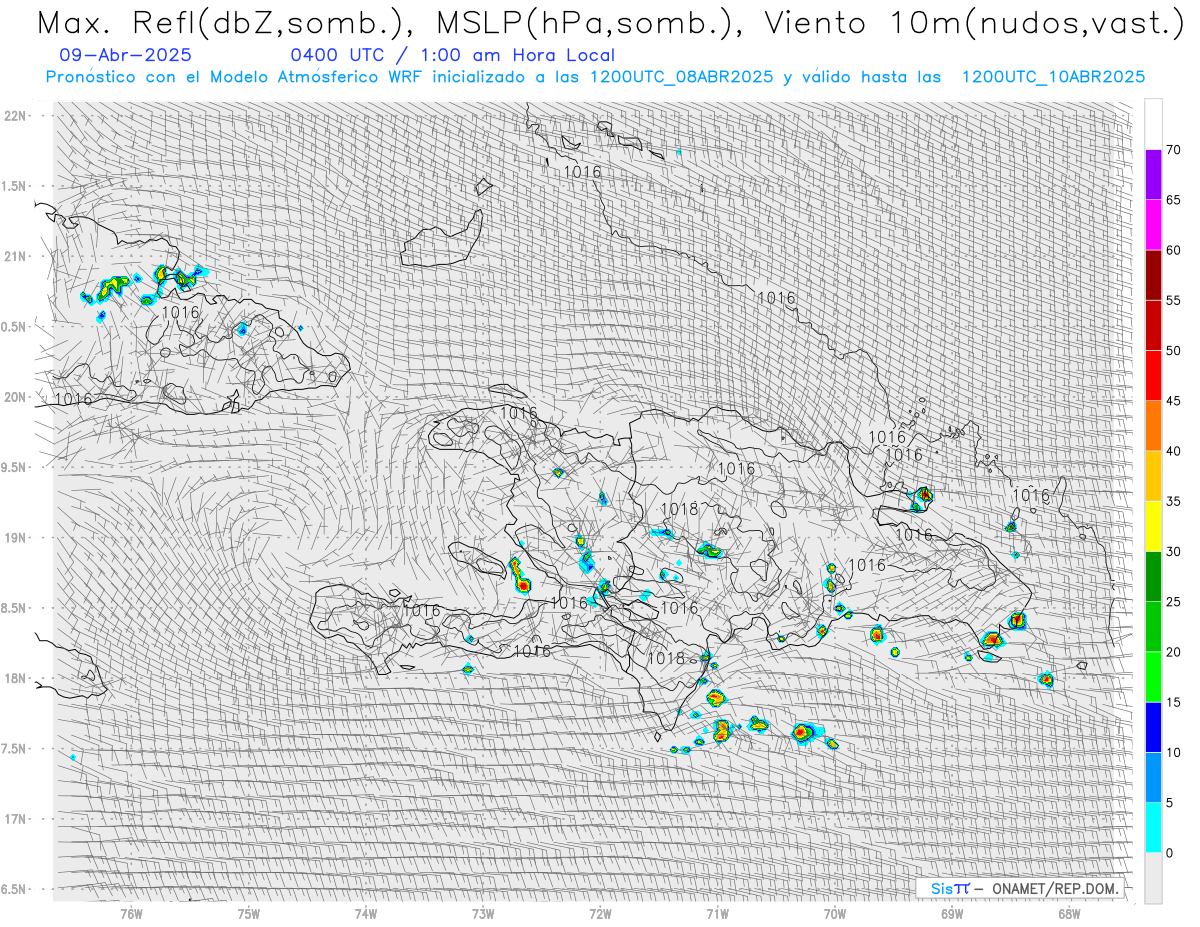The width and height of the screenshot is (1200, 927).
Task: Click the '22N' latitude label
Action: (x=15, y=115)
